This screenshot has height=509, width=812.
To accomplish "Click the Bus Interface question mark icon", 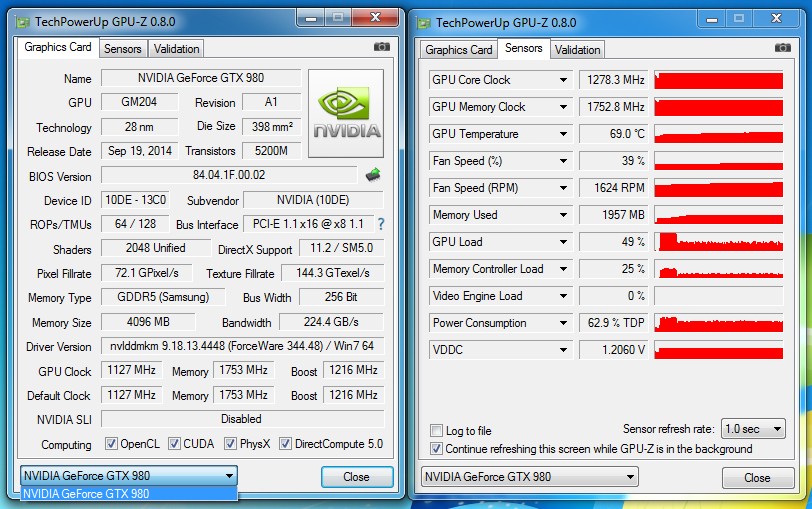I will tap(381, 224).
